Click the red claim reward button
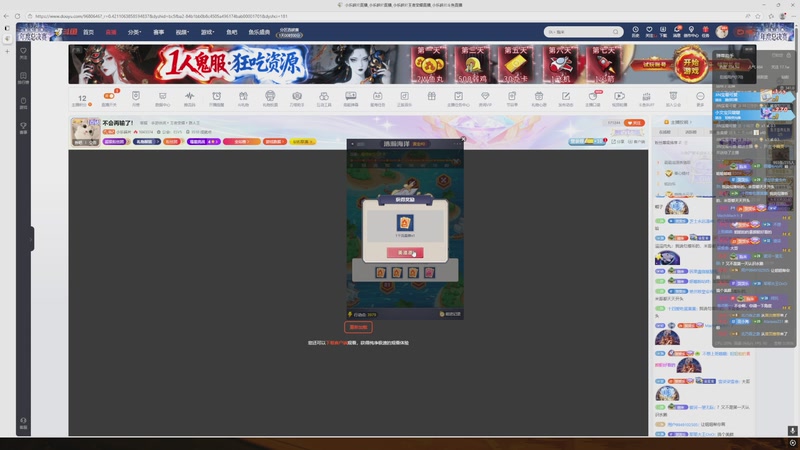Image resolution: width=800 pixels, height=450 pixels. [x=405, y=253]
